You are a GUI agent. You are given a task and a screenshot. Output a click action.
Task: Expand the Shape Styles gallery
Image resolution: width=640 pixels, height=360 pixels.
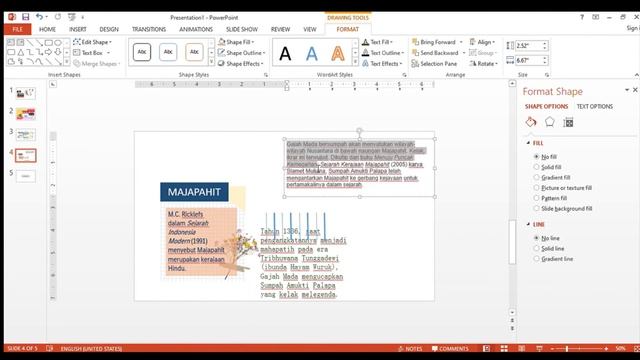[211, 62]
